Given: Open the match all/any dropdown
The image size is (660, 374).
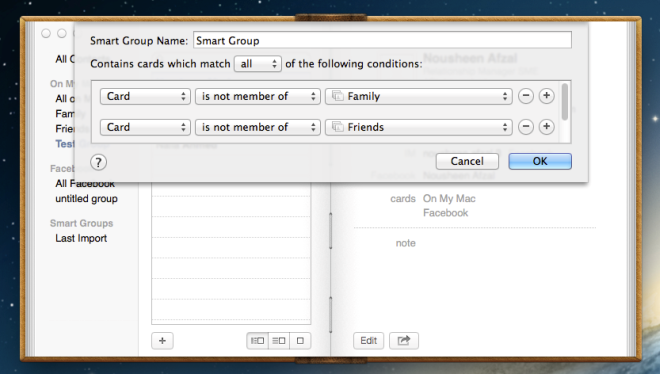Looking at the screenshot, I should click(258, 64).
